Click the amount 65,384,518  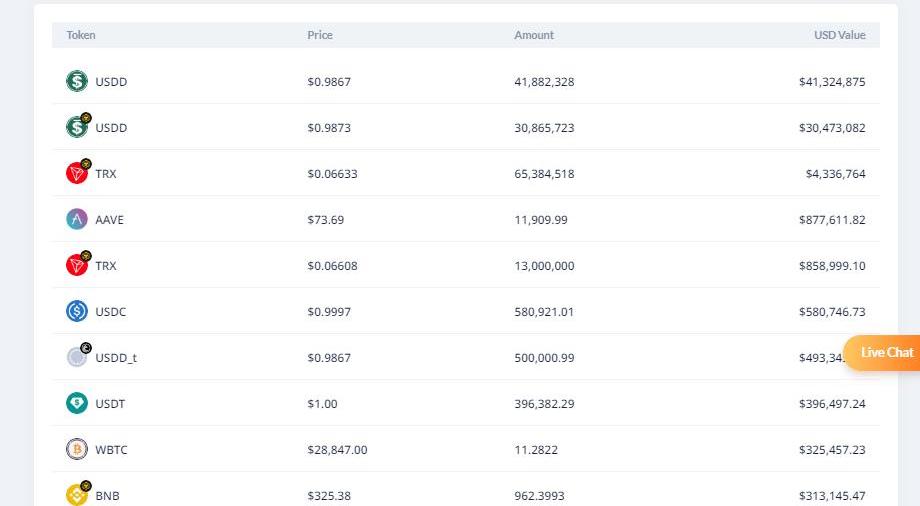(544, 174)
